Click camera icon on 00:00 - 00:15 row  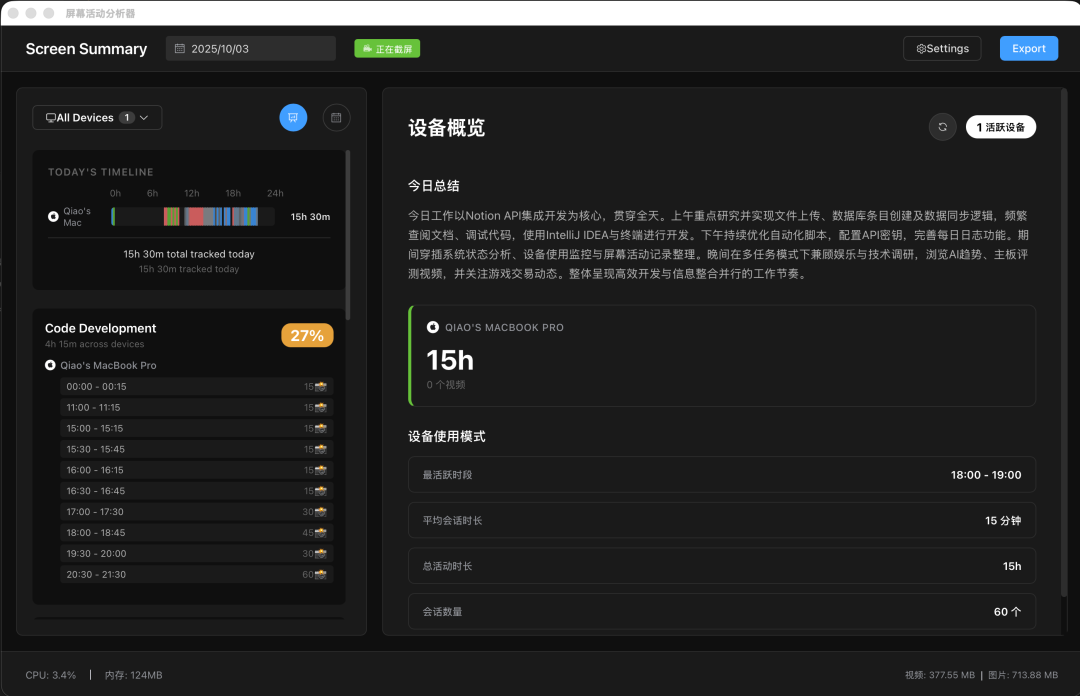[x=321, y=386]
